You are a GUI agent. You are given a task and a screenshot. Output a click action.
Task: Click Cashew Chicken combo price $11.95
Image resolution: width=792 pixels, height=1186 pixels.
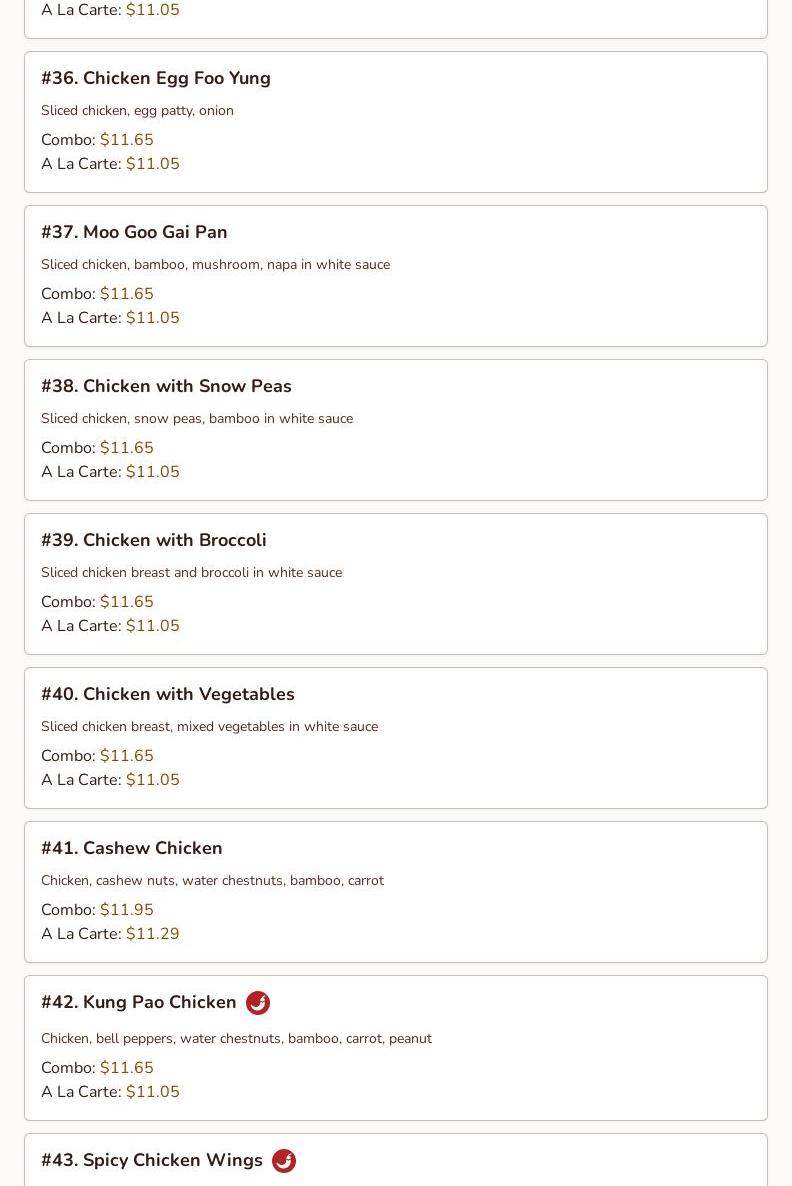[x=127, y=910]
